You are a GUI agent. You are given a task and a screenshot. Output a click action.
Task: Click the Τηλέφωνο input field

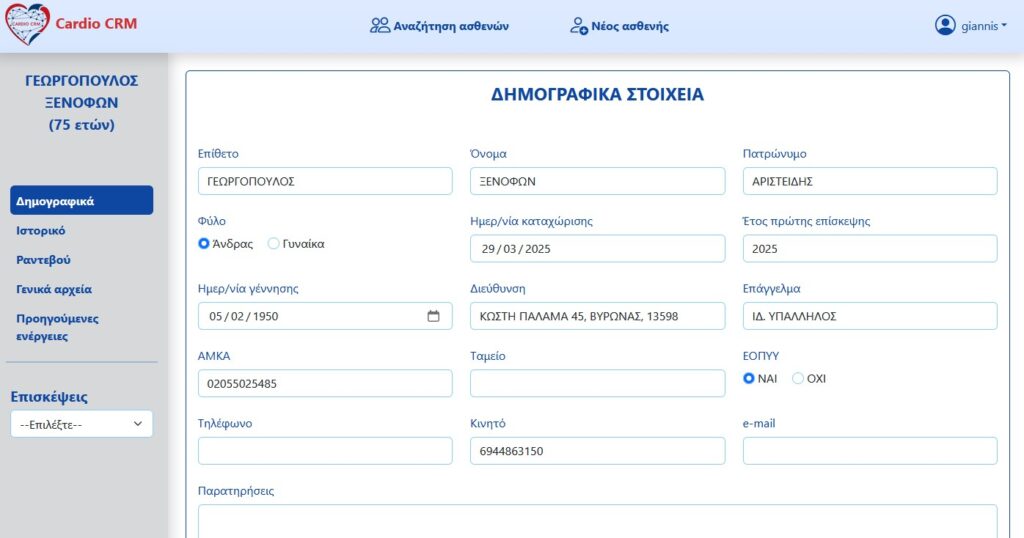tap(325, 451)
